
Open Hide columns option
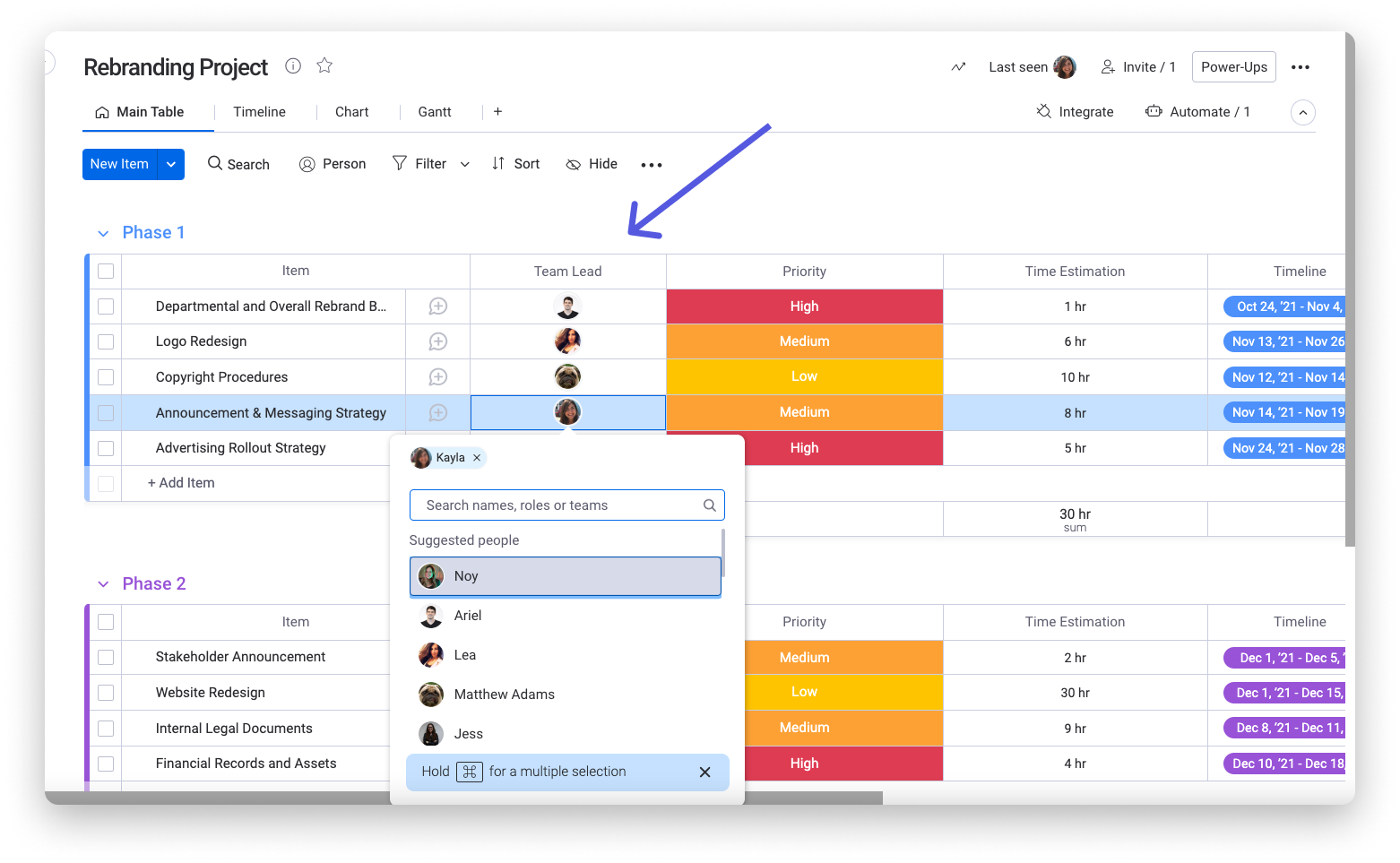(592, 164)
